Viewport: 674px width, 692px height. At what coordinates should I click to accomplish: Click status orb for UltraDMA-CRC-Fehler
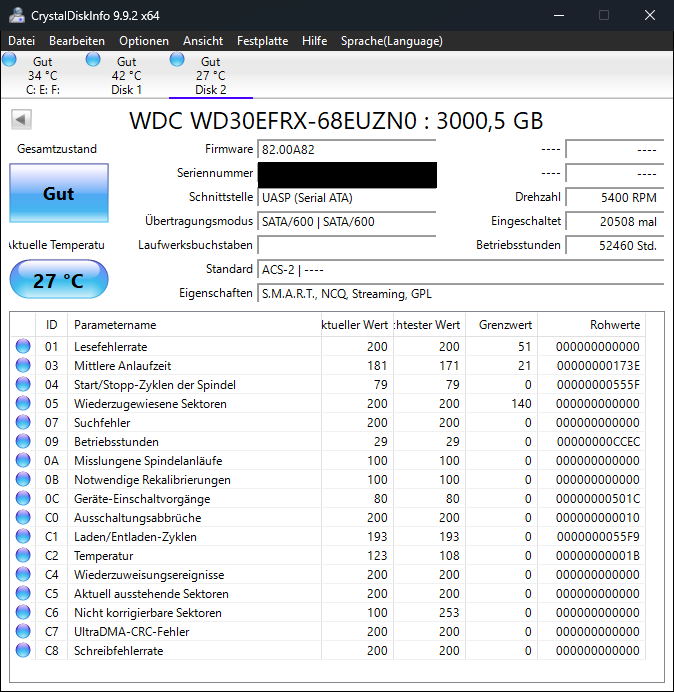point(23,631)
